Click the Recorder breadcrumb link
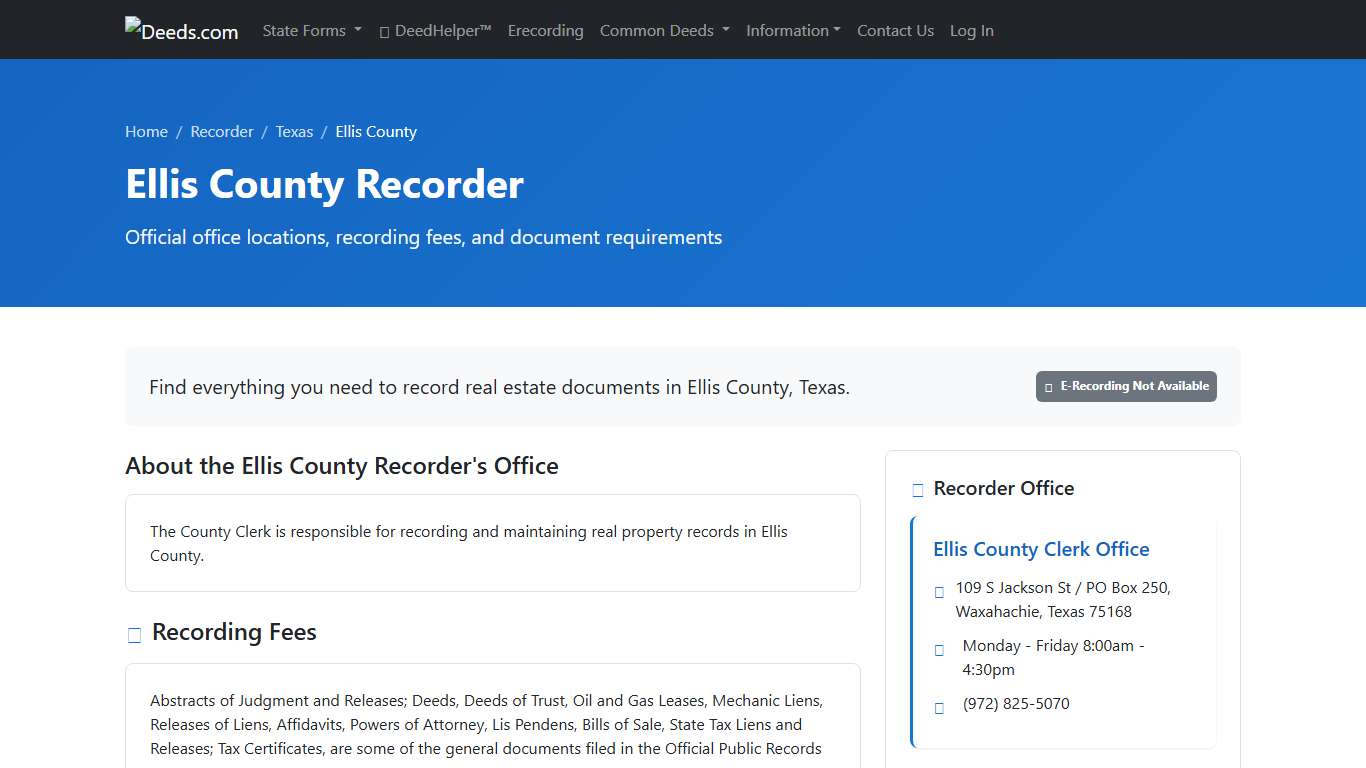 coord(222,131)
